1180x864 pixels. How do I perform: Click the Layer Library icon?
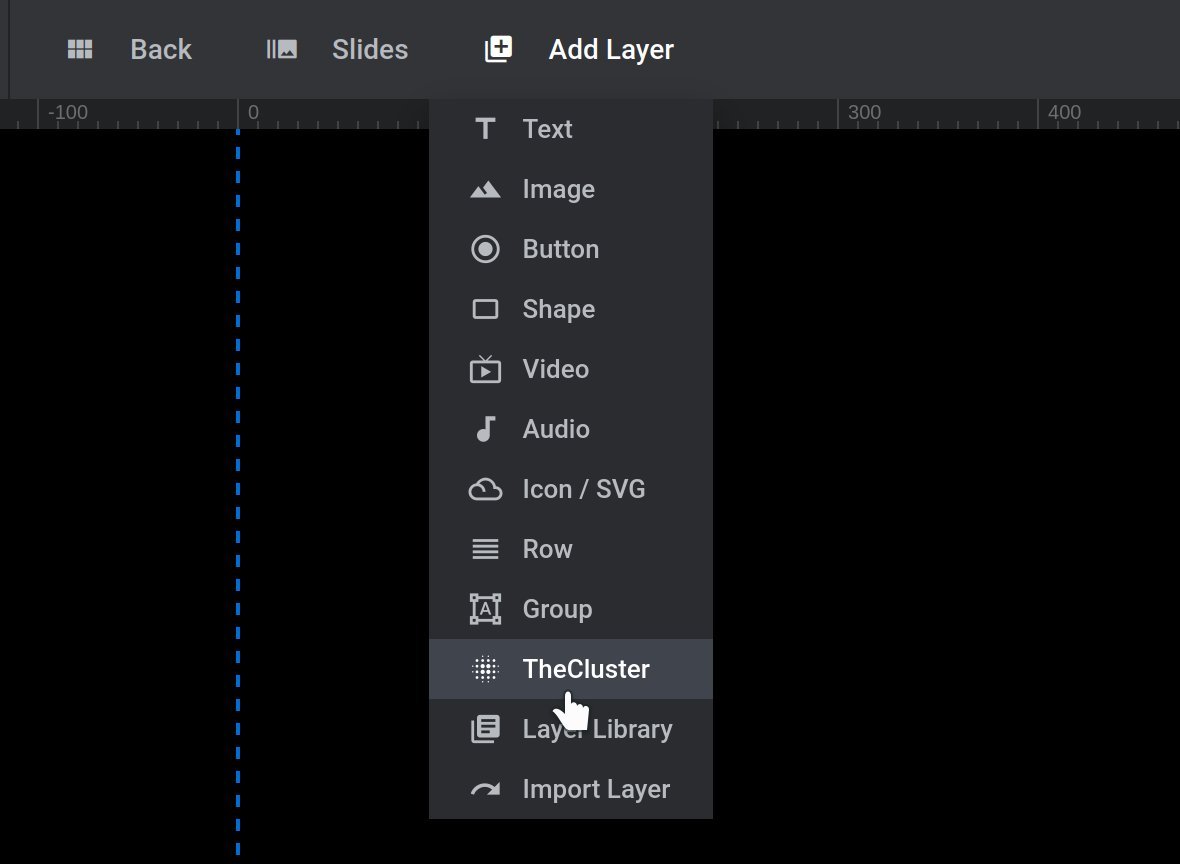[485, 729]
